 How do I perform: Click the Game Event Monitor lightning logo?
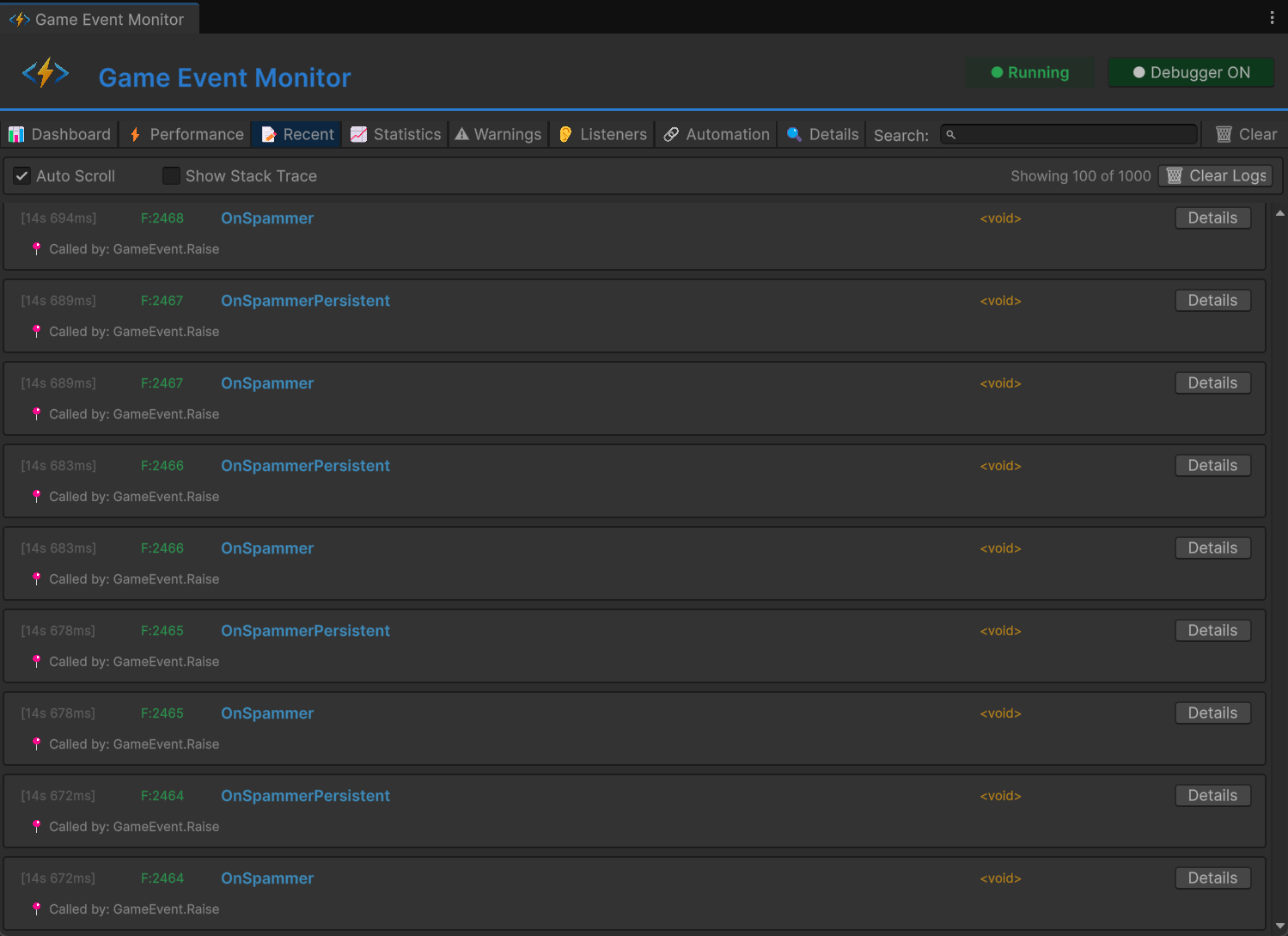[x=46, y=72]
